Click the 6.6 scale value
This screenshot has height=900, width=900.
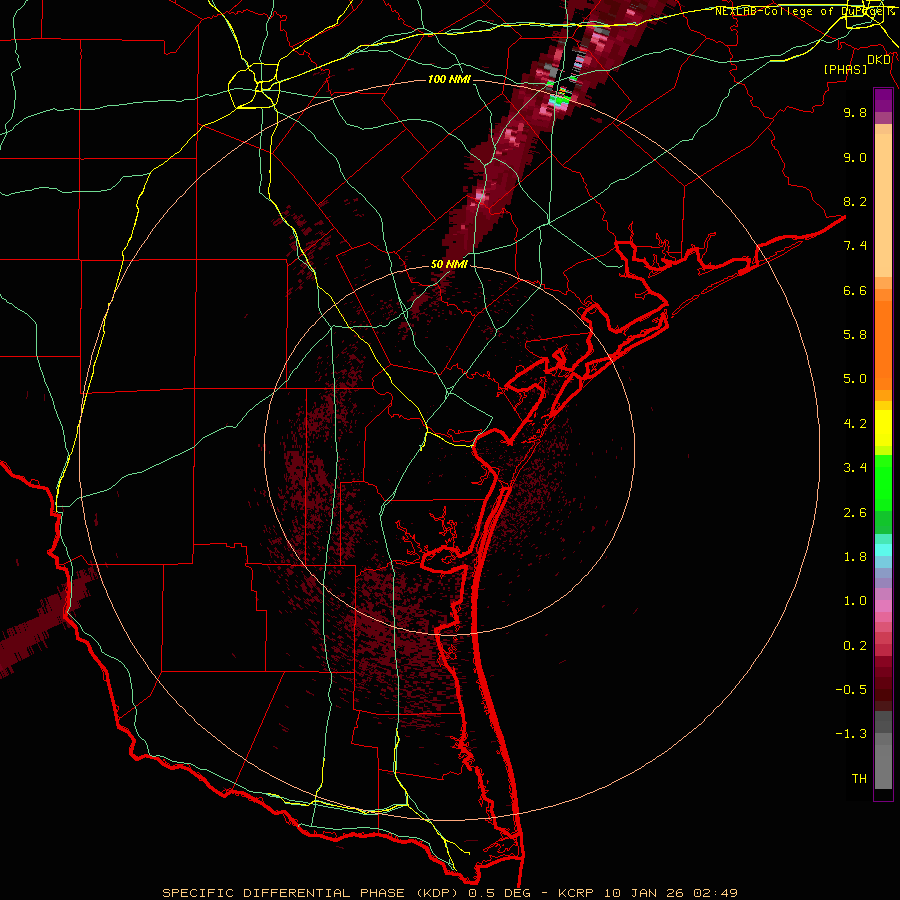point(855,290)
